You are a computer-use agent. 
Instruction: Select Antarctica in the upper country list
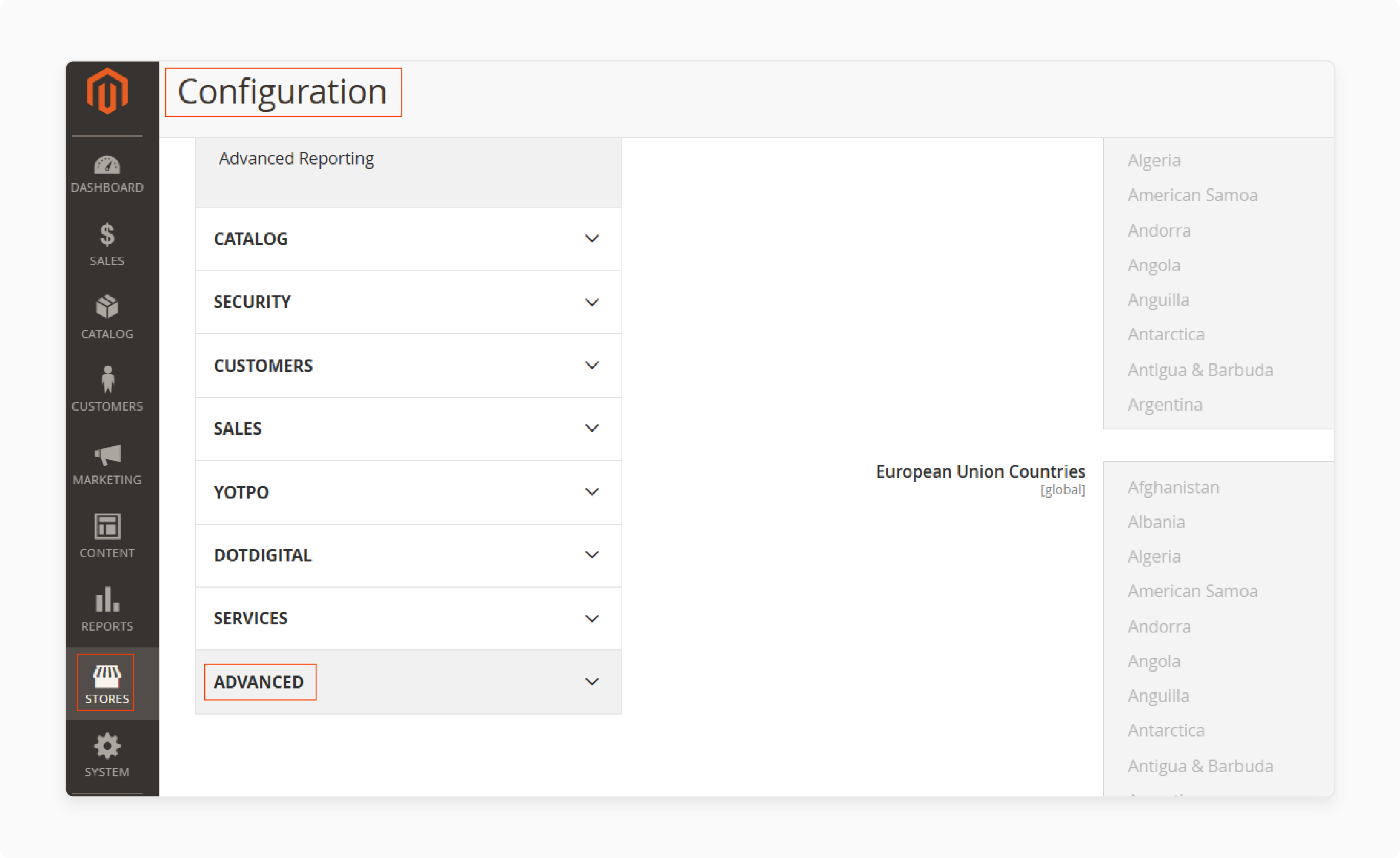pyautogui.click(x=1166, y=335)
